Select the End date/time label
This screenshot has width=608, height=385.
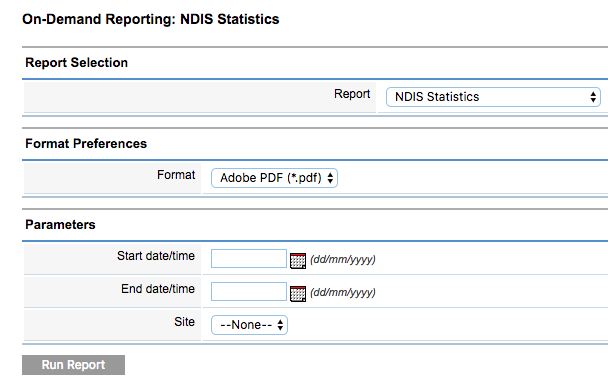pyautogui.click(x=158, y=289)
